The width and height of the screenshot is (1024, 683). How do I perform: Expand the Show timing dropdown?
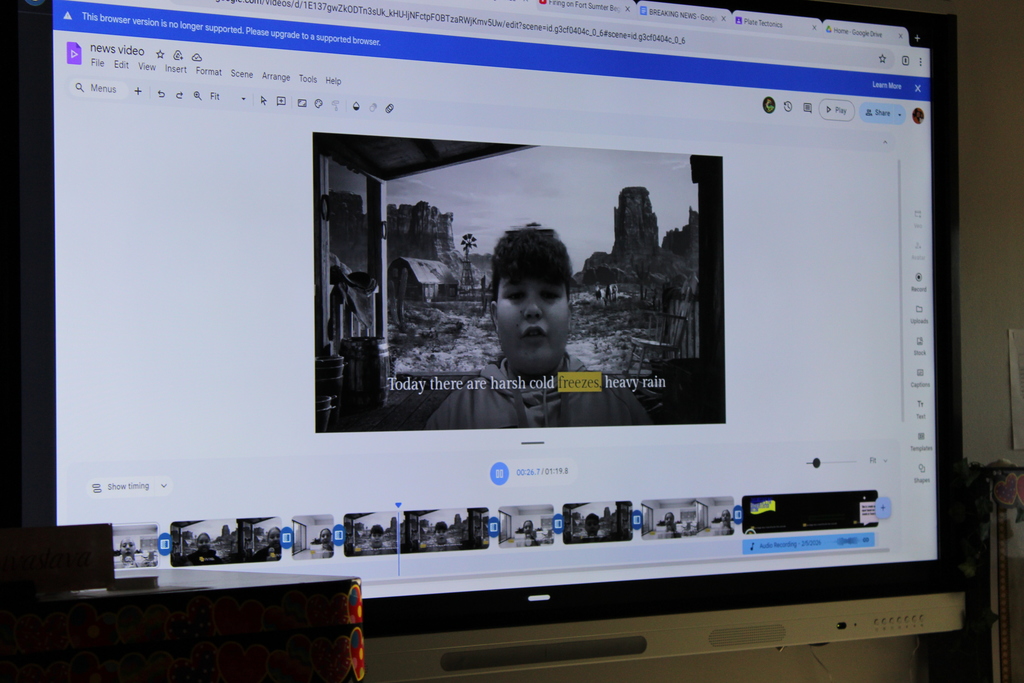[130, 487]
